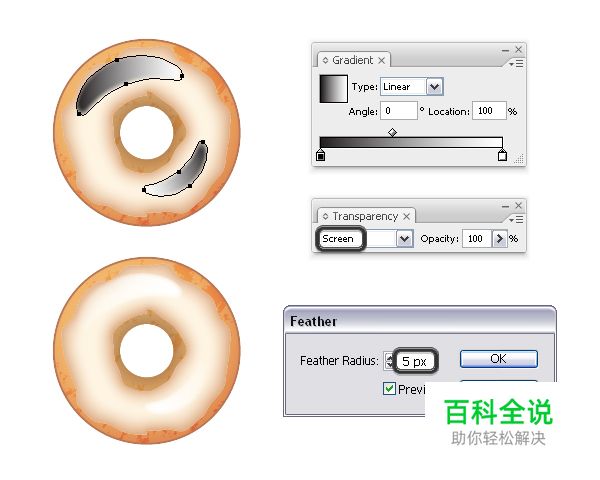
Task: Click OK in the Feather dialog
Action: (499, 359)
